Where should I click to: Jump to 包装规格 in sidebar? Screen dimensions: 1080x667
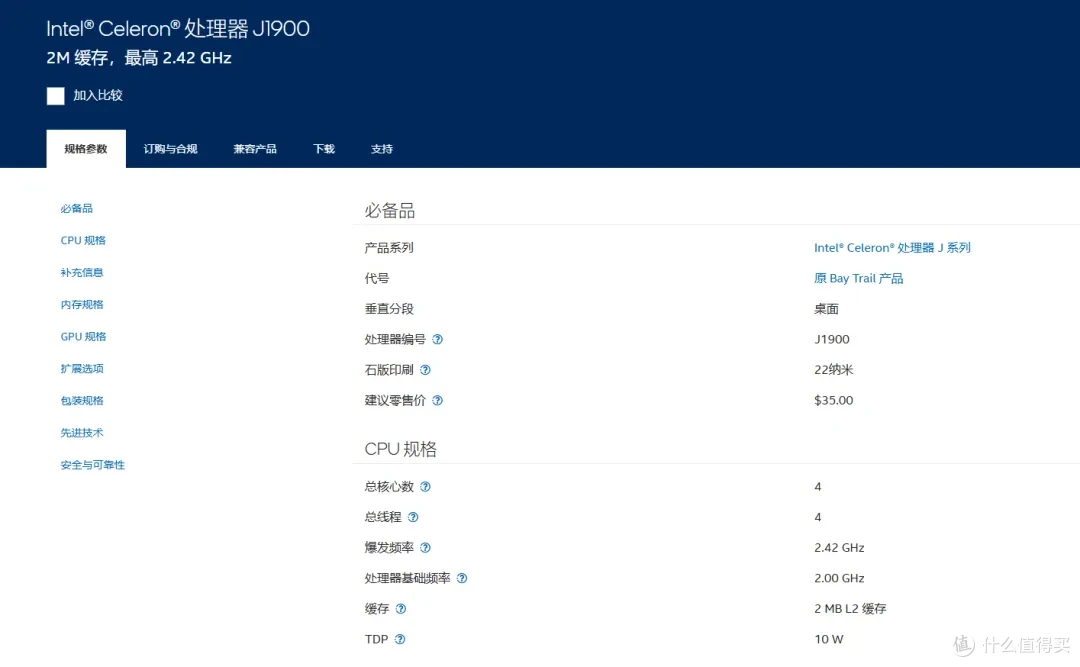click(82, 400)
